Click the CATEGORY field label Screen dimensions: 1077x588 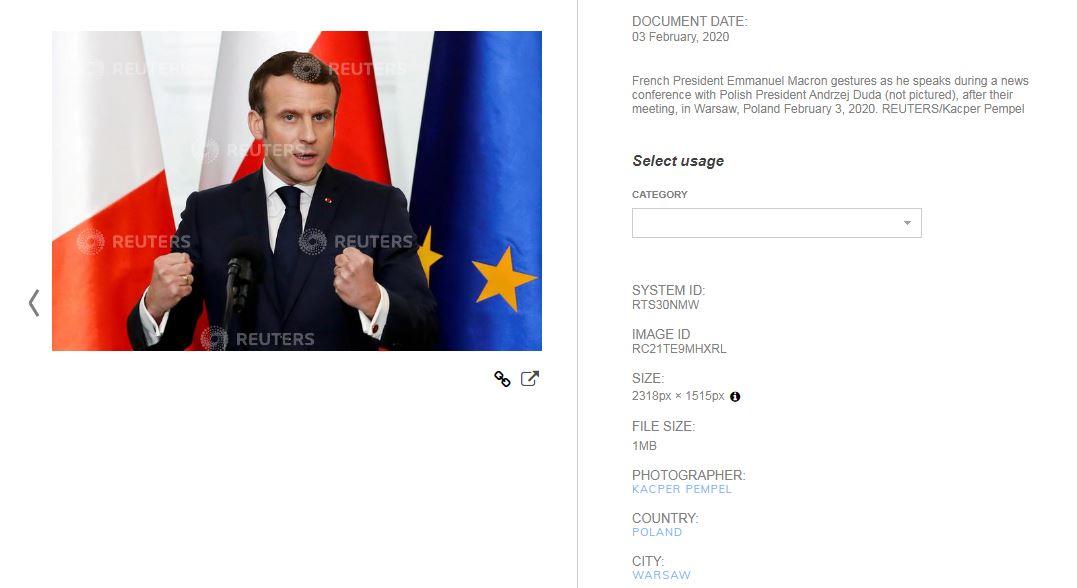(x=659, y=194)
